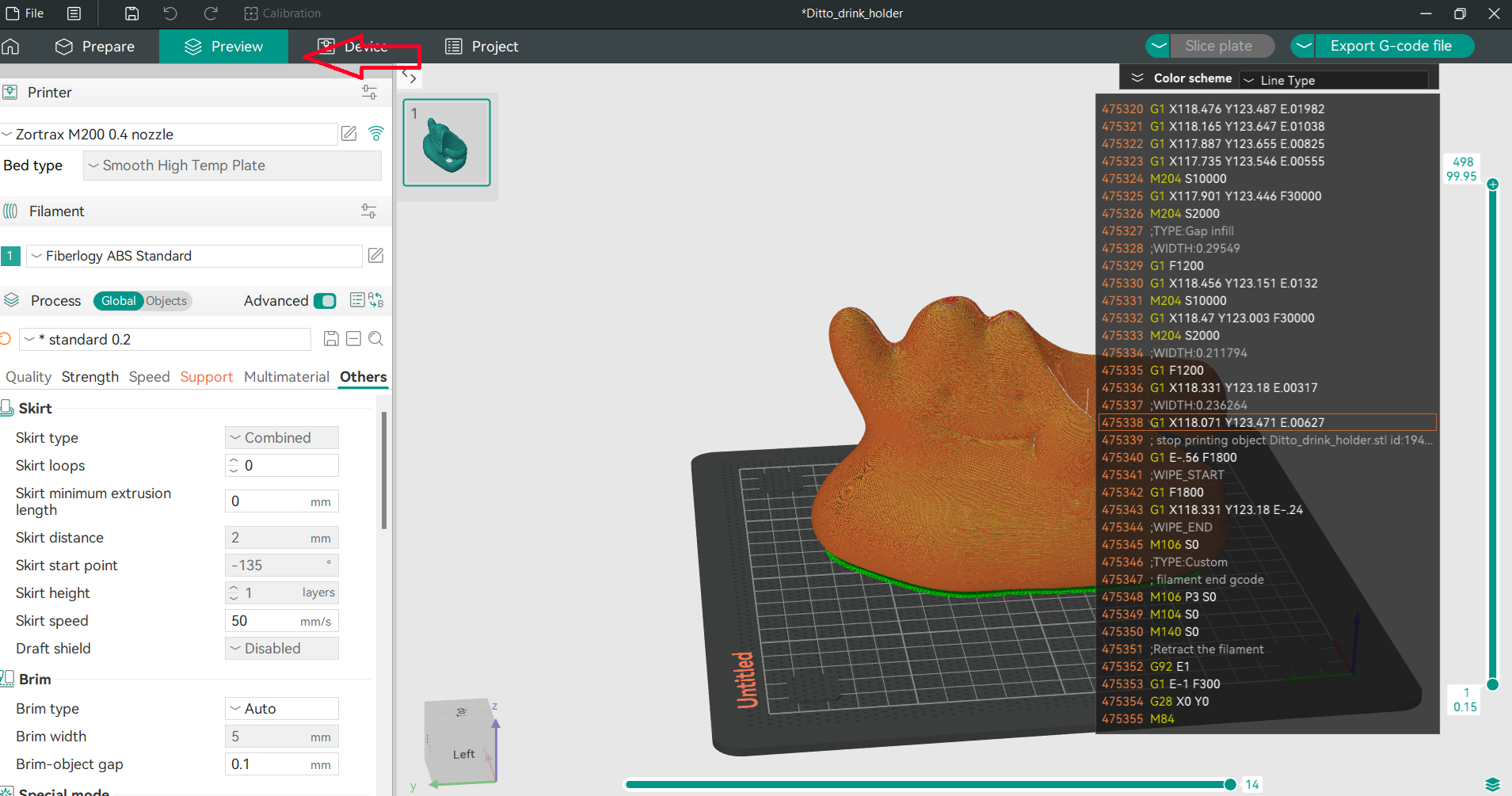The image size is (1512, 796).
Task: Select the plate 1 thumbnail
Action: [447, 143]
